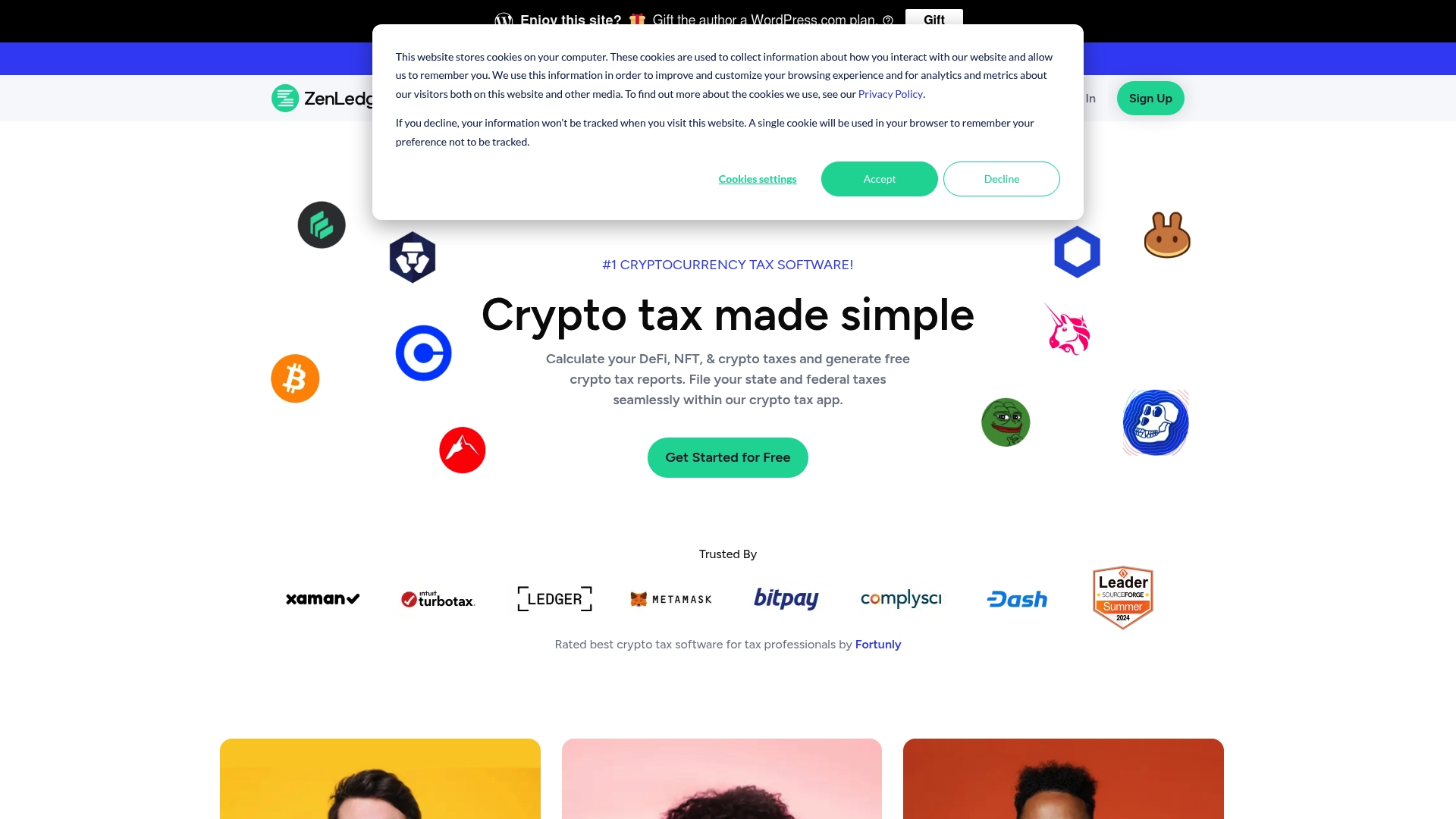Click Log In navigation item
Image resolution: width=1456 pixels, height=819 pixels.
coord(1079,98)
